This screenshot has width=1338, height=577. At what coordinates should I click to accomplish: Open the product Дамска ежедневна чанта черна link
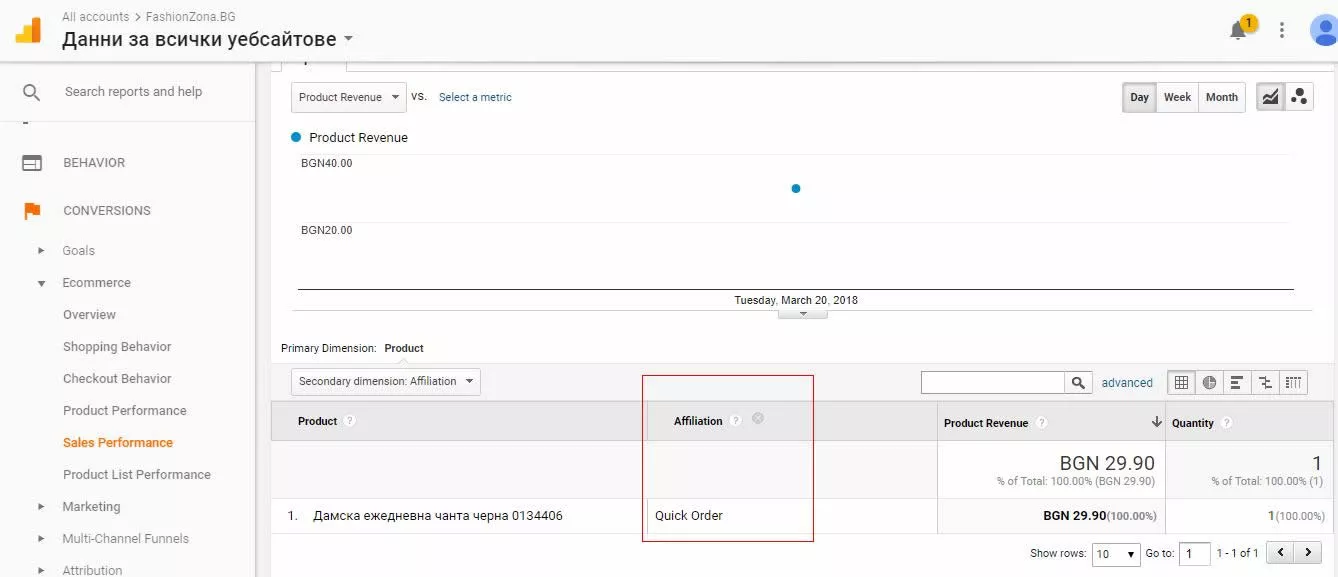[438, 516]
